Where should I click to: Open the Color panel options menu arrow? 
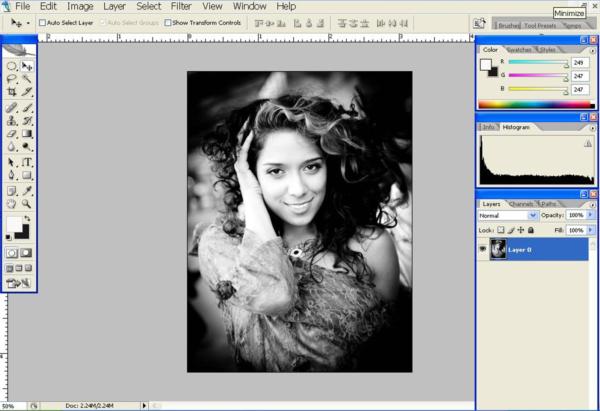[x=593, y=51]
